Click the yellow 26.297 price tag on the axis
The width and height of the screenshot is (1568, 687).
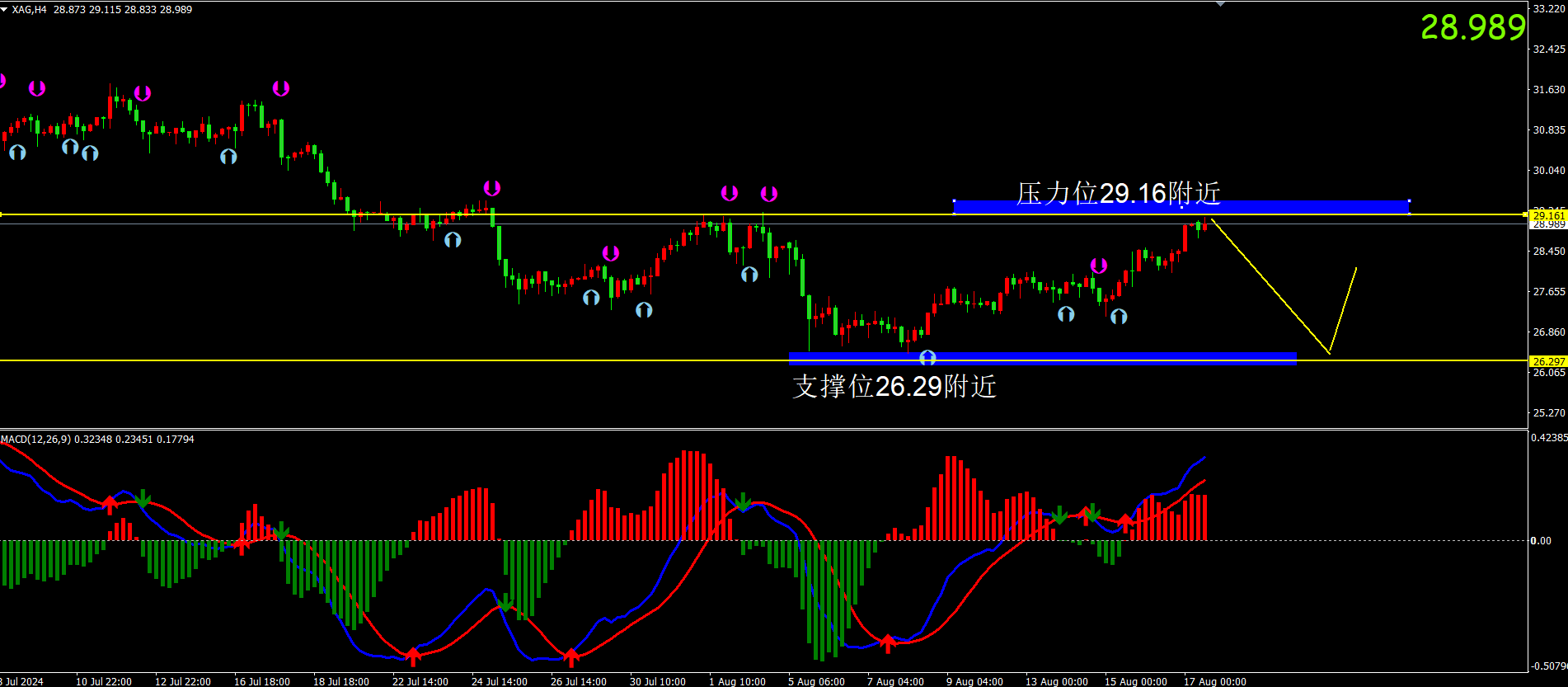point(1547,361)
